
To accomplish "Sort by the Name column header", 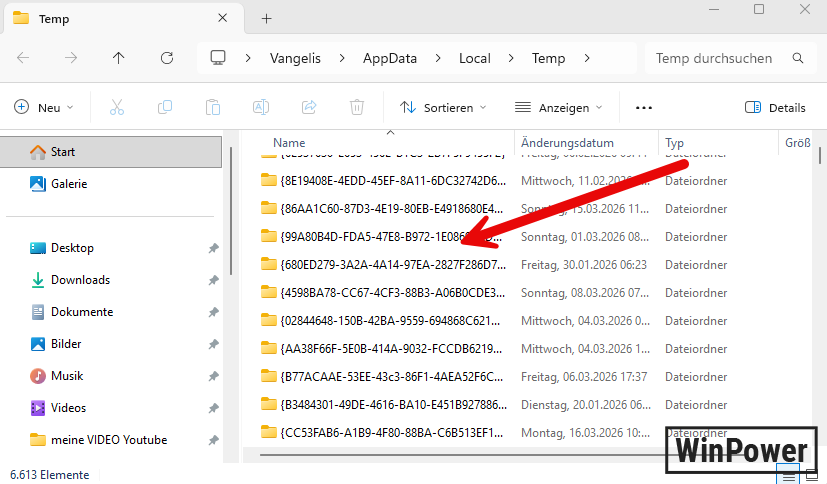I will [x=289, y=143].
